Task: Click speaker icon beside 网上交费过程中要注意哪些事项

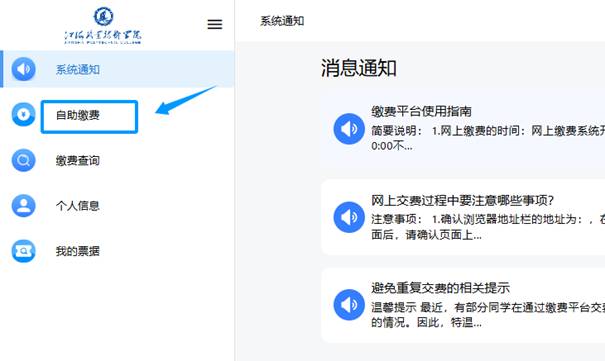Action: (x=349, y=217)
